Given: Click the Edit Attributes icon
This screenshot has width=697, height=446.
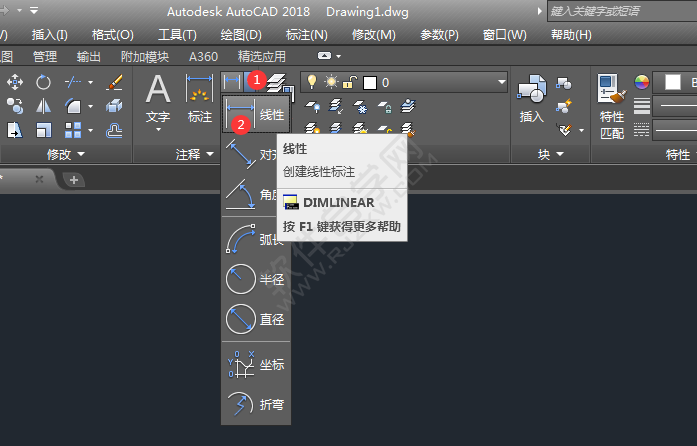Looking at the screenshot, I should coord(564,130).
